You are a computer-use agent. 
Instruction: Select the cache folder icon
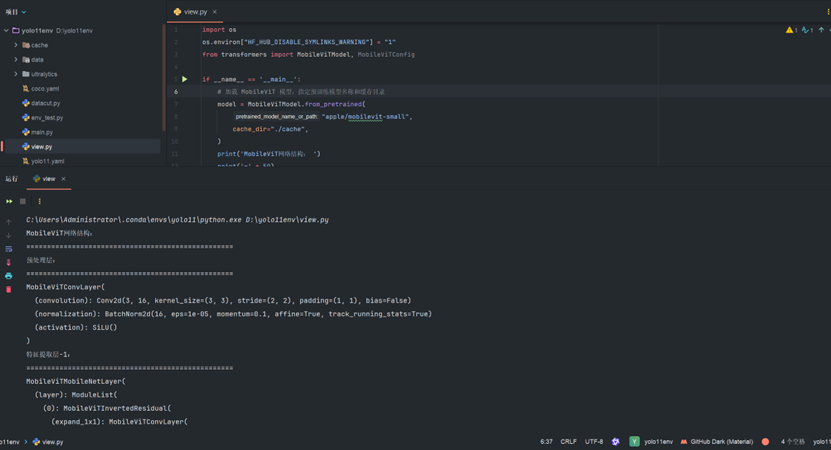[25, 45]
